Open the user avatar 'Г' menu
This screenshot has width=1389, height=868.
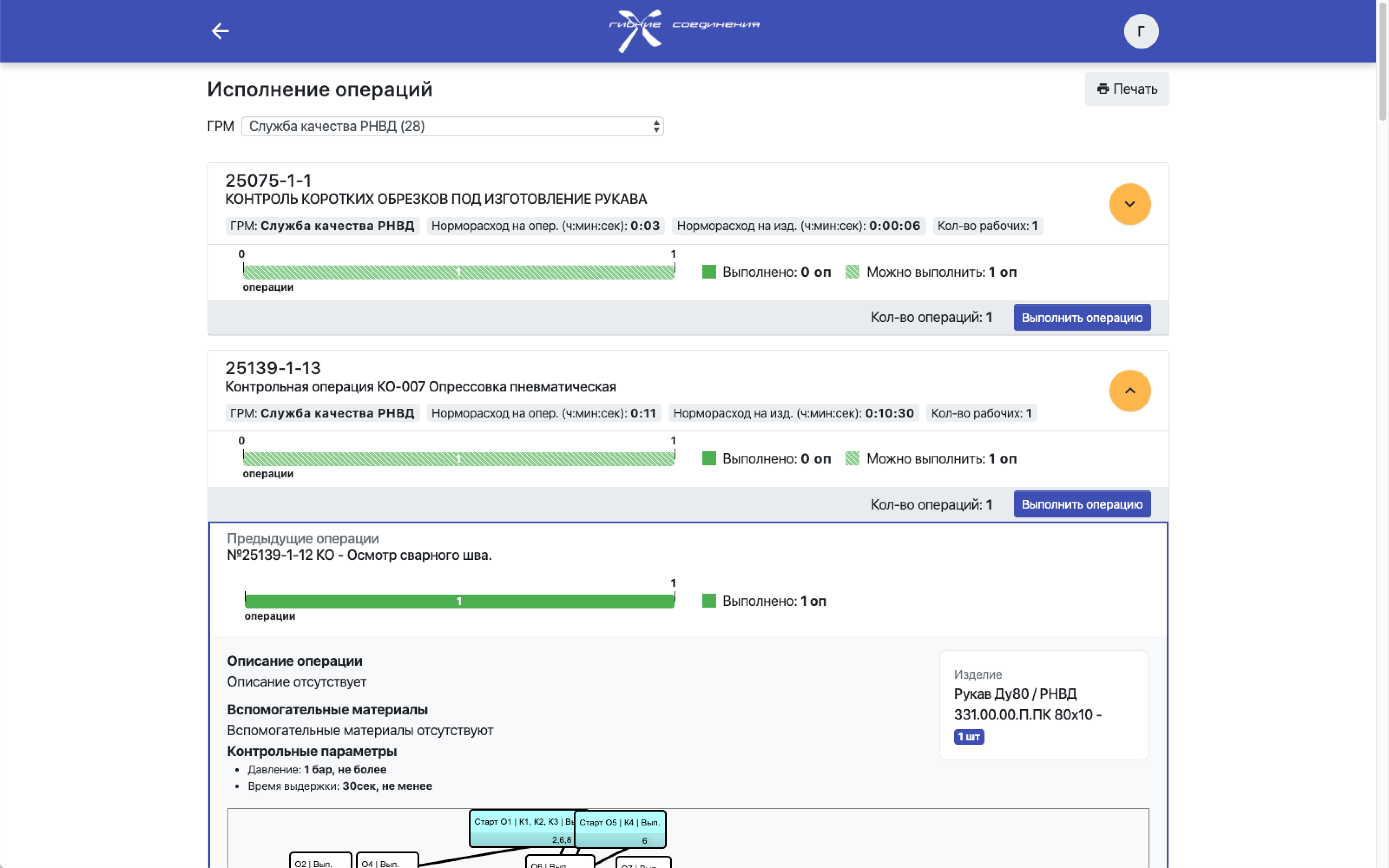point(1140,31)
